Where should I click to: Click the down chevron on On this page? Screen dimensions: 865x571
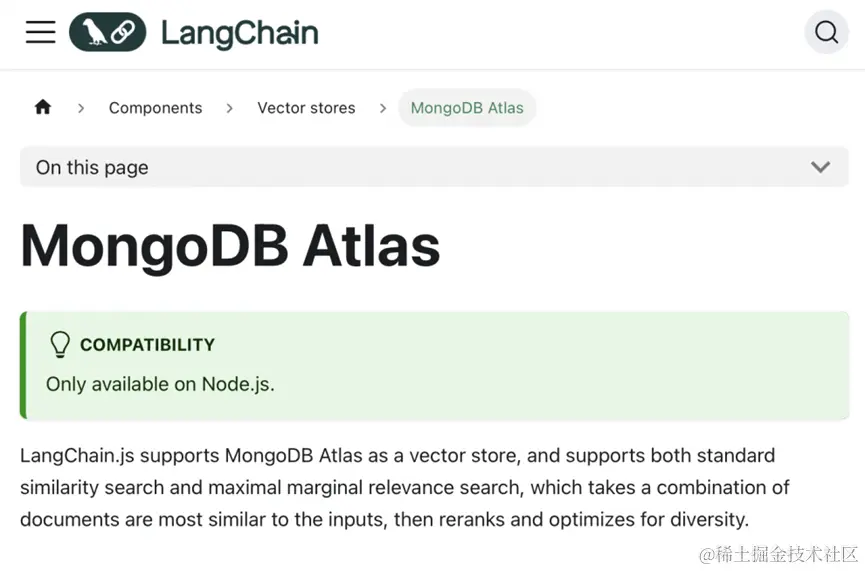point(820,167)
